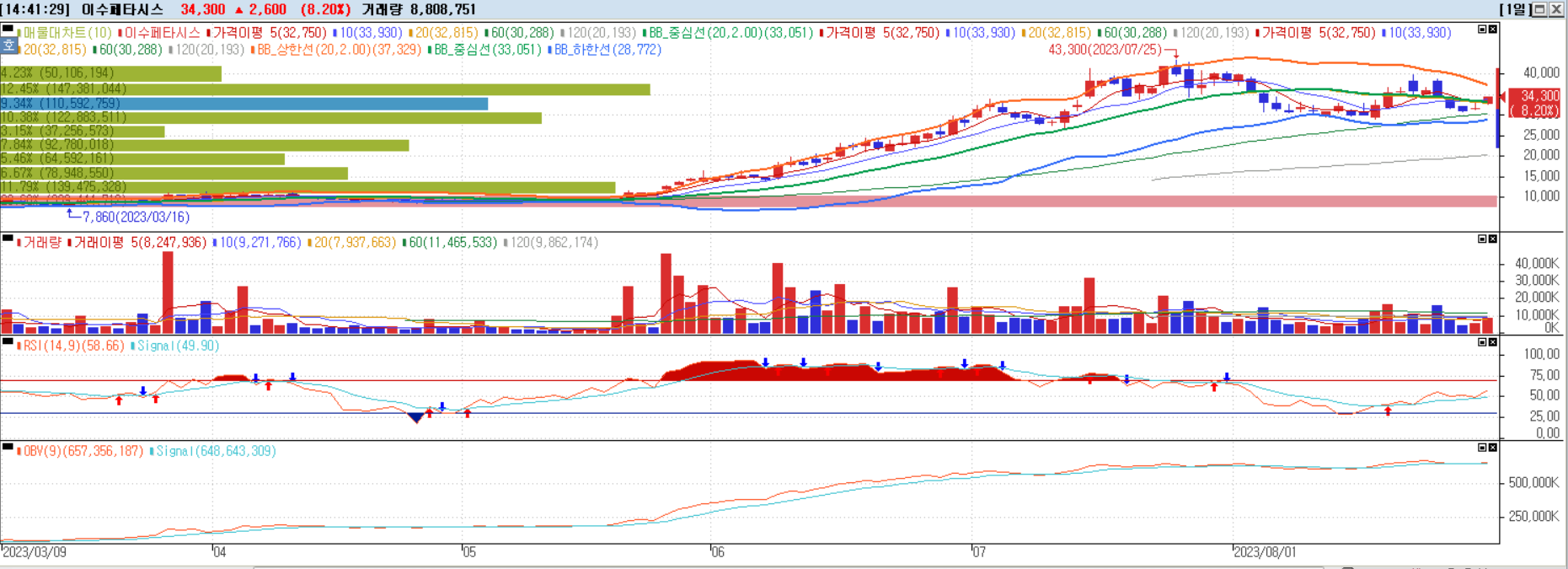Click the 거래량 volume panel's black handle icon
1568x569 pixels.
7,239
